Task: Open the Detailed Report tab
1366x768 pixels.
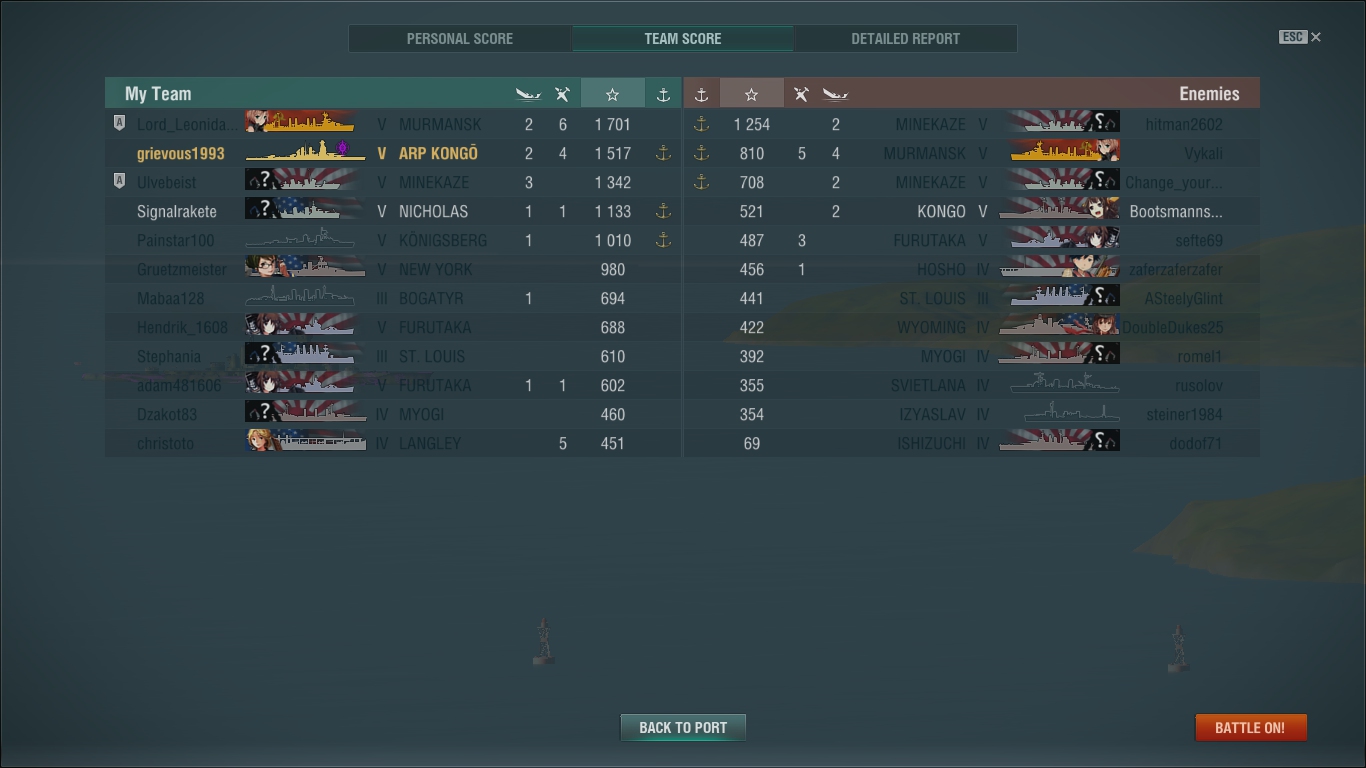Action: point(905,39)
